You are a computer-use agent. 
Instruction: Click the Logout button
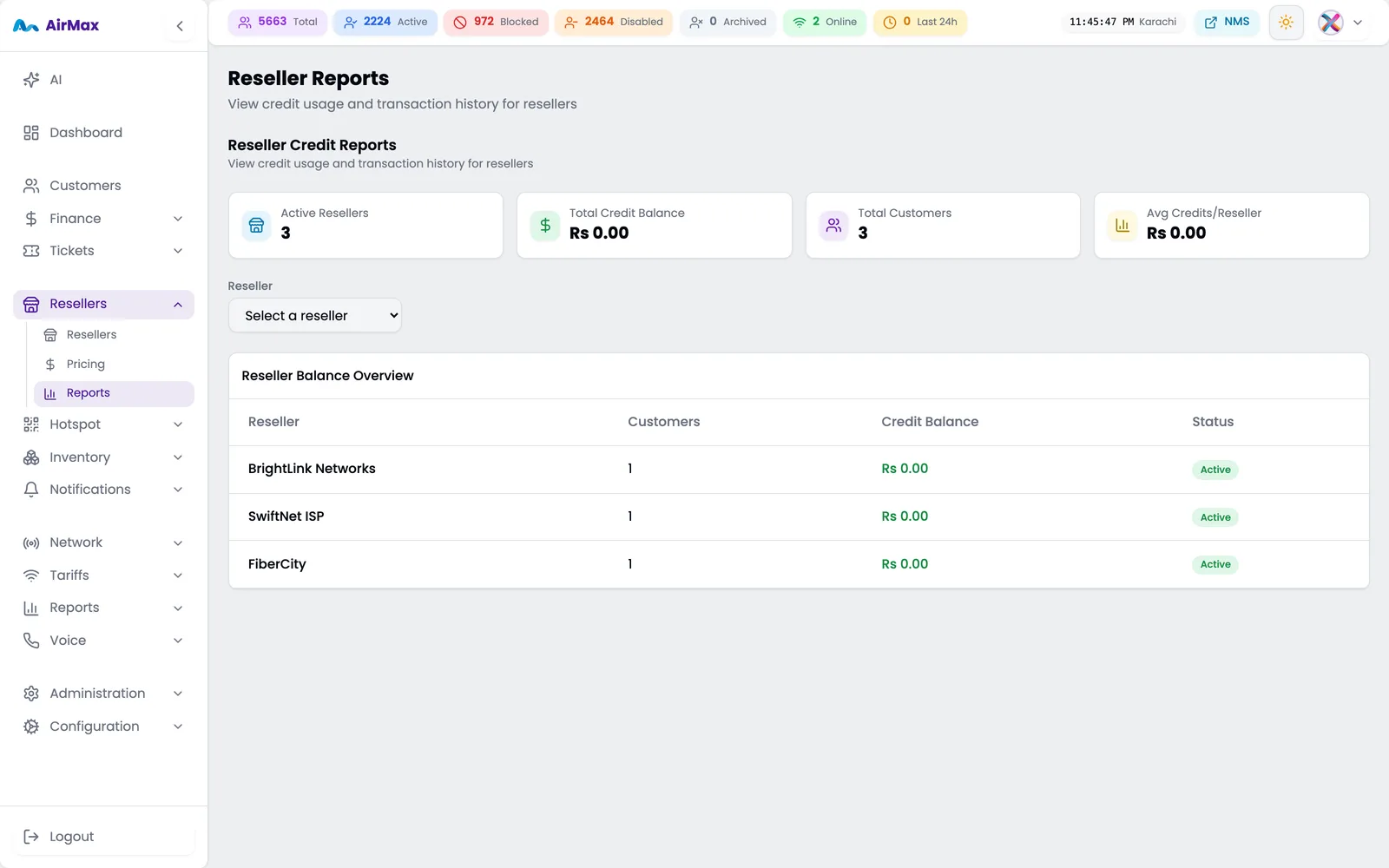[103, 837]
